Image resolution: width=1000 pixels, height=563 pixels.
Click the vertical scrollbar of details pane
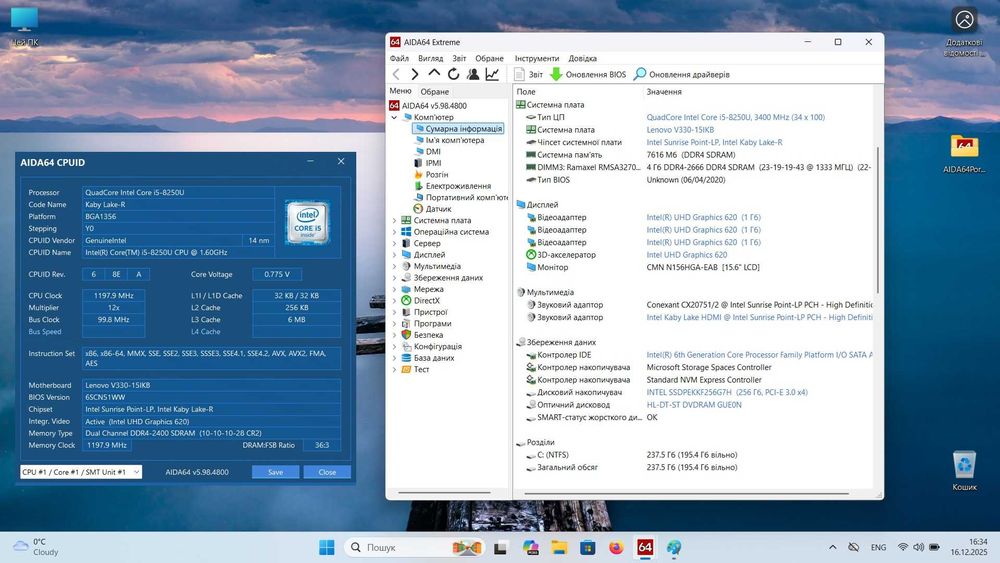pyautogui.click(x=878, y=220)
